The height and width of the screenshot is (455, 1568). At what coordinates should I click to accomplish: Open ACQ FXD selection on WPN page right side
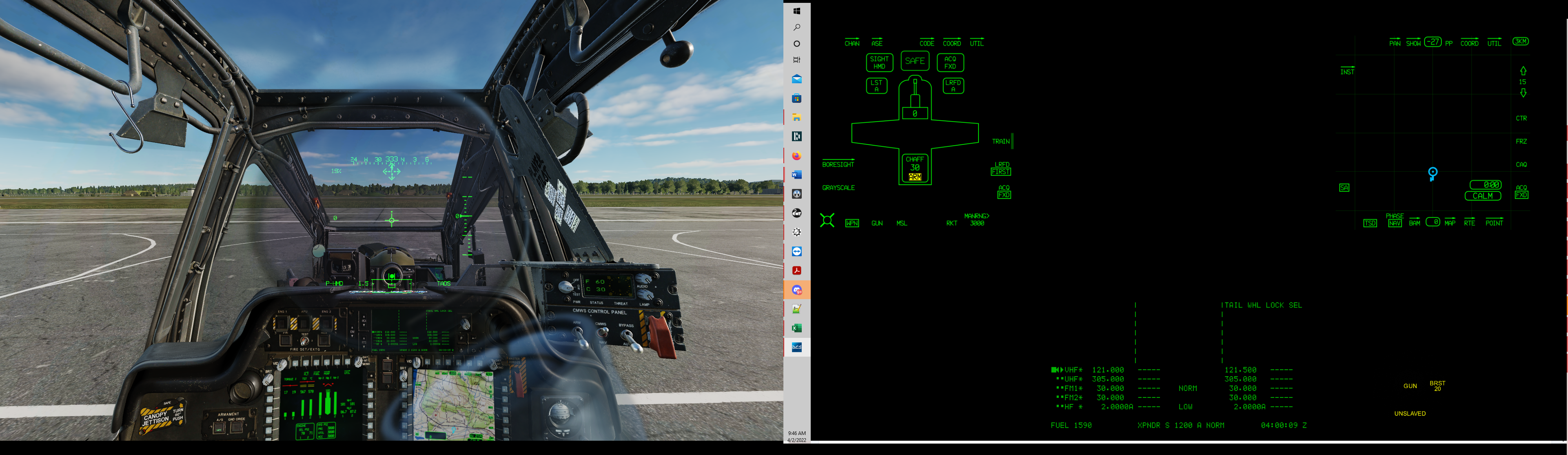[1004, 192]
